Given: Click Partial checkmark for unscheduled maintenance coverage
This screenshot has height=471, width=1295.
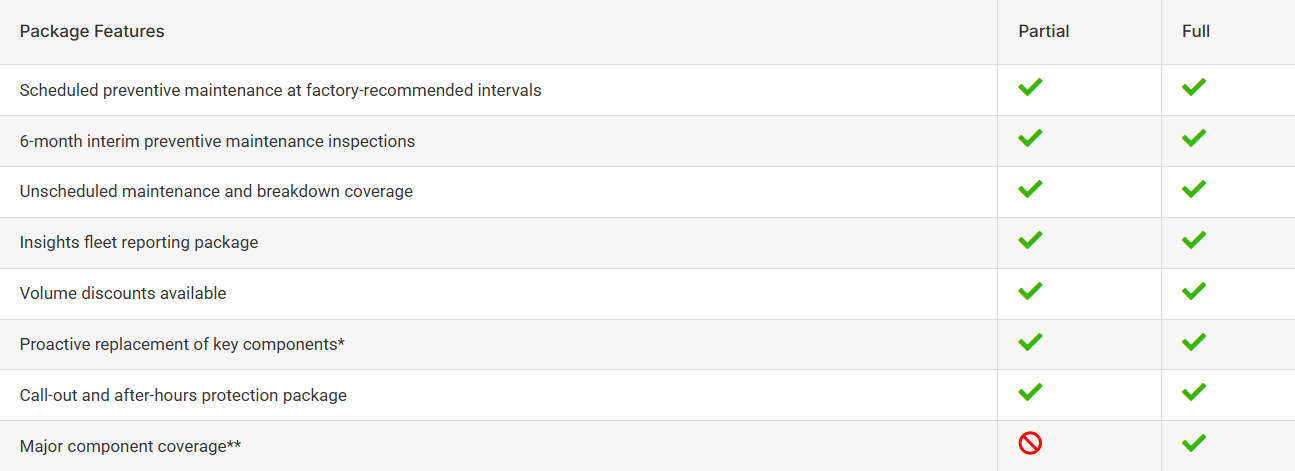Looking at the screenshot, I should 1030,189.
